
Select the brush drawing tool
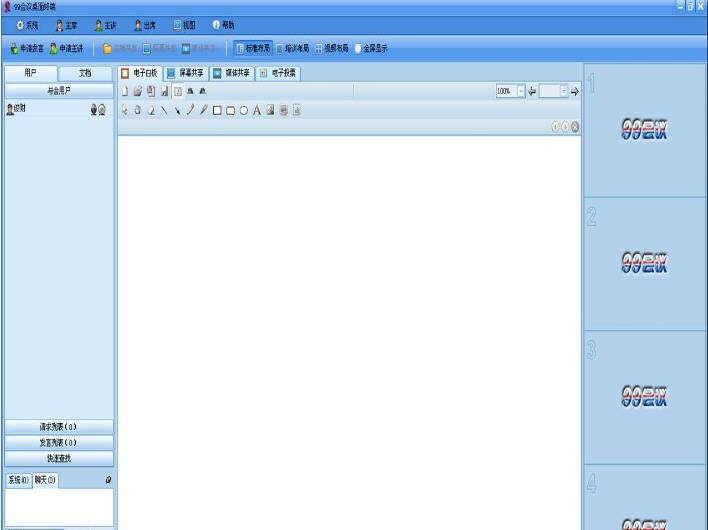191,110
